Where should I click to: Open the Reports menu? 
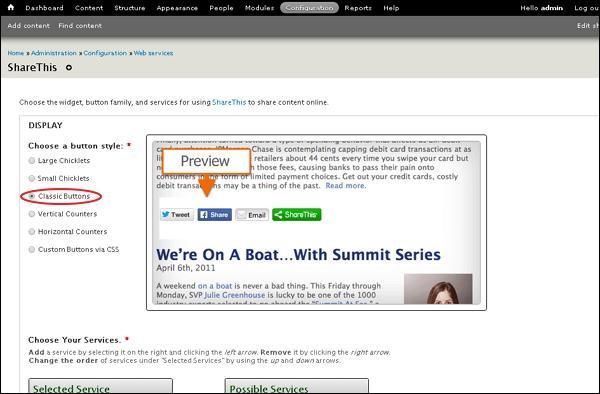tap(358, 8)
